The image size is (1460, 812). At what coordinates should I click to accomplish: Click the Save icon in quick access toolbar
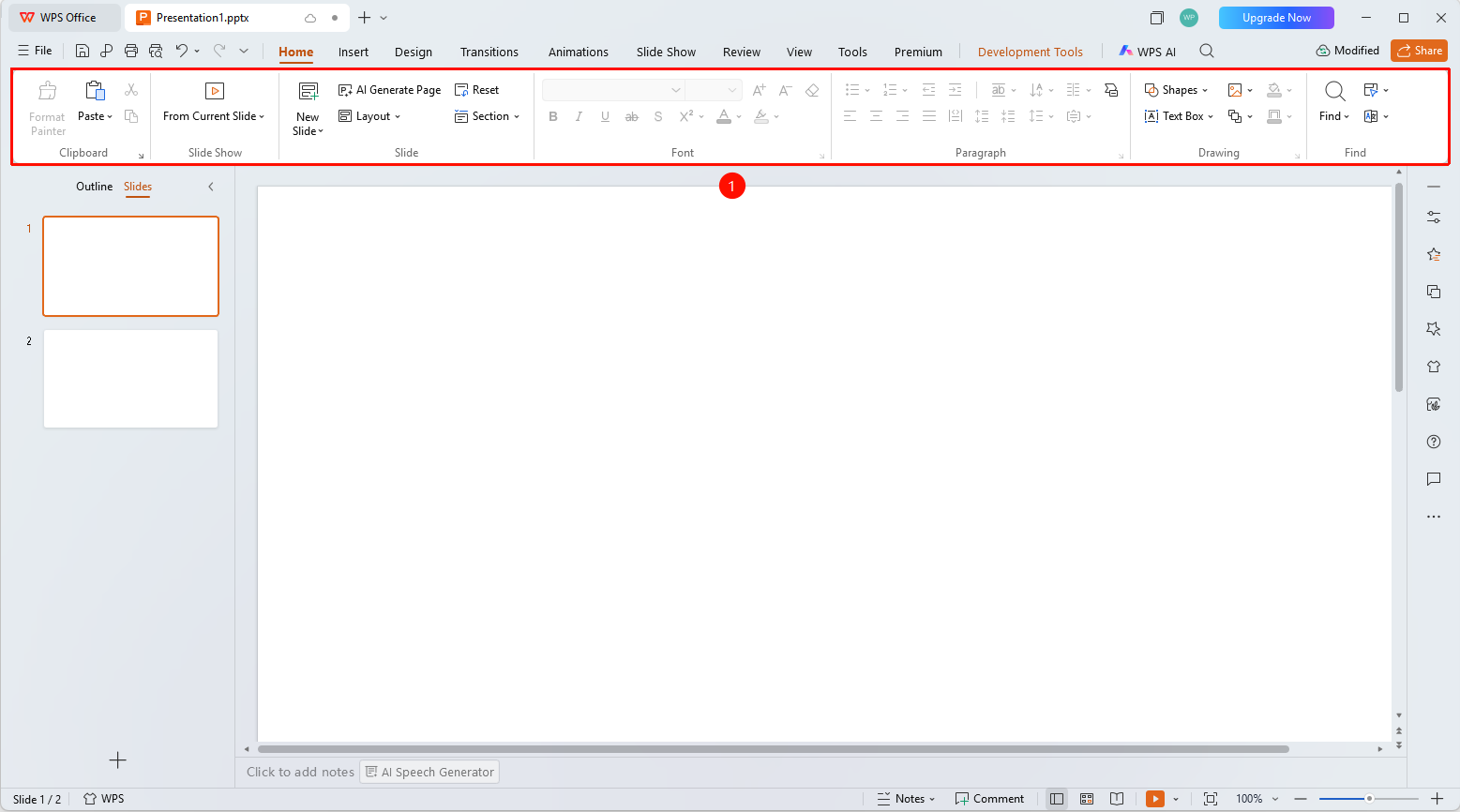click(x=83, y=51)
